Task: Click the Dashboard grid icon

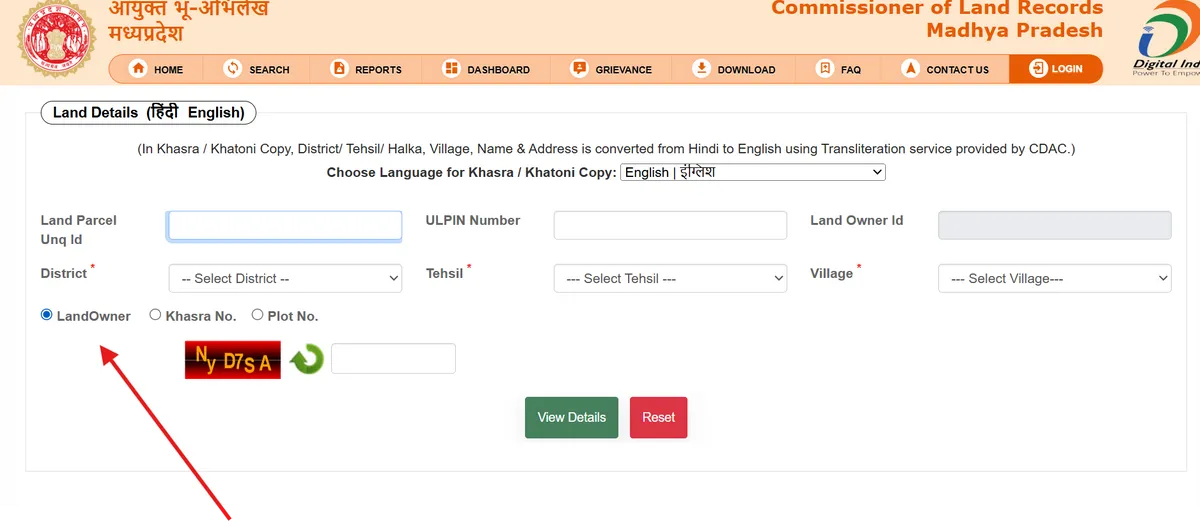Action: [x=451, y=68]
